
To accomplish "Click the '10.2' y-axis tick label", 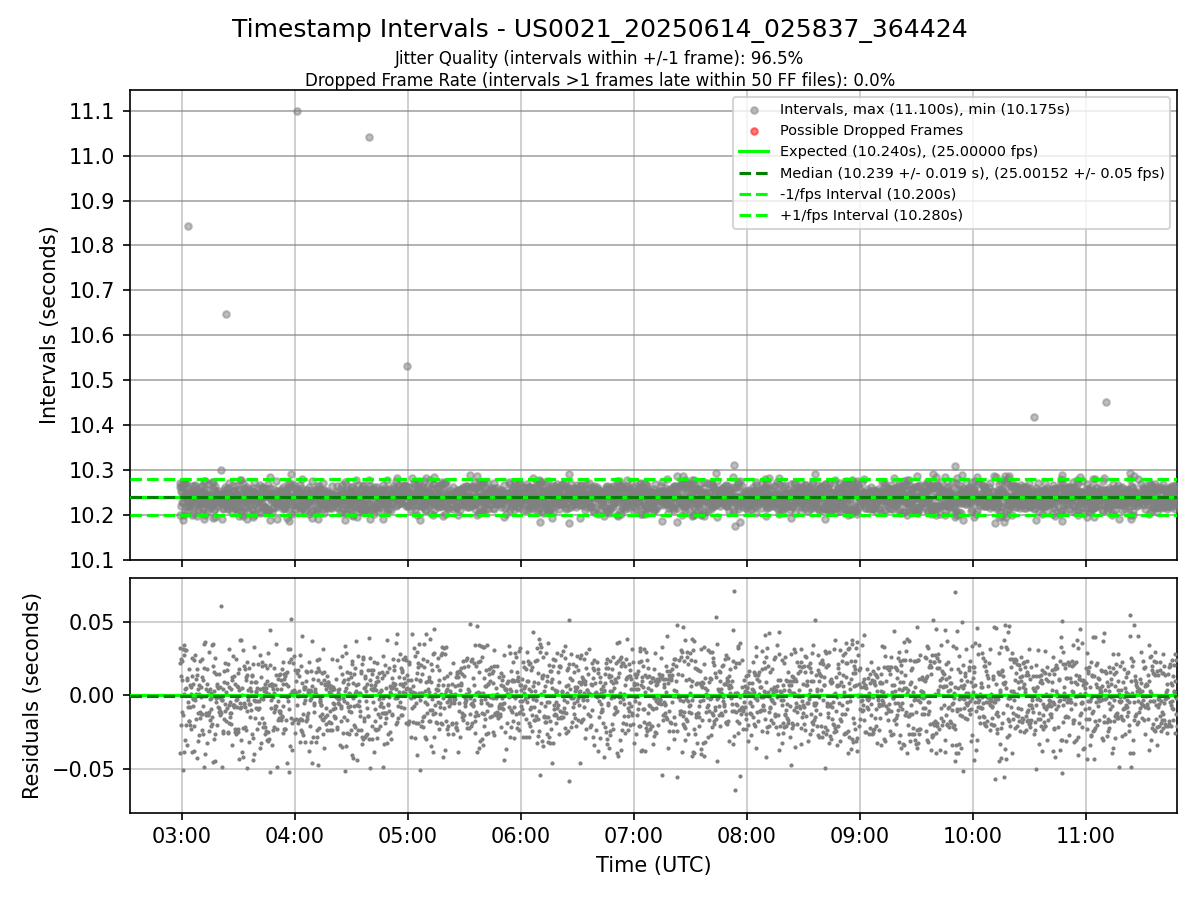I will pos(90,516).
